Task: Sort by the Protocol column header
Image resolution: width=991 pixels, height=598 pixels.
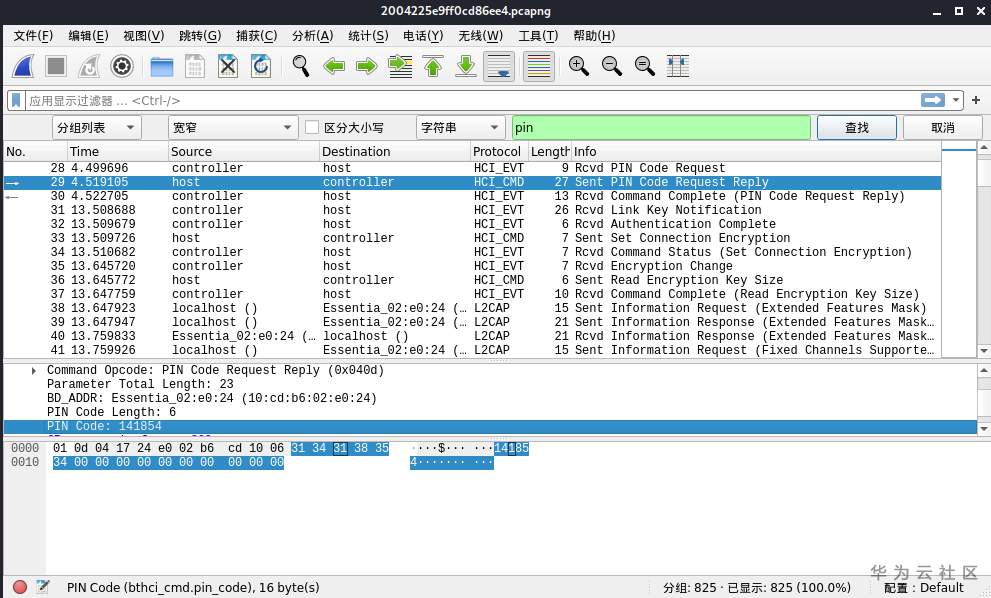Action: tap(499, 152)
